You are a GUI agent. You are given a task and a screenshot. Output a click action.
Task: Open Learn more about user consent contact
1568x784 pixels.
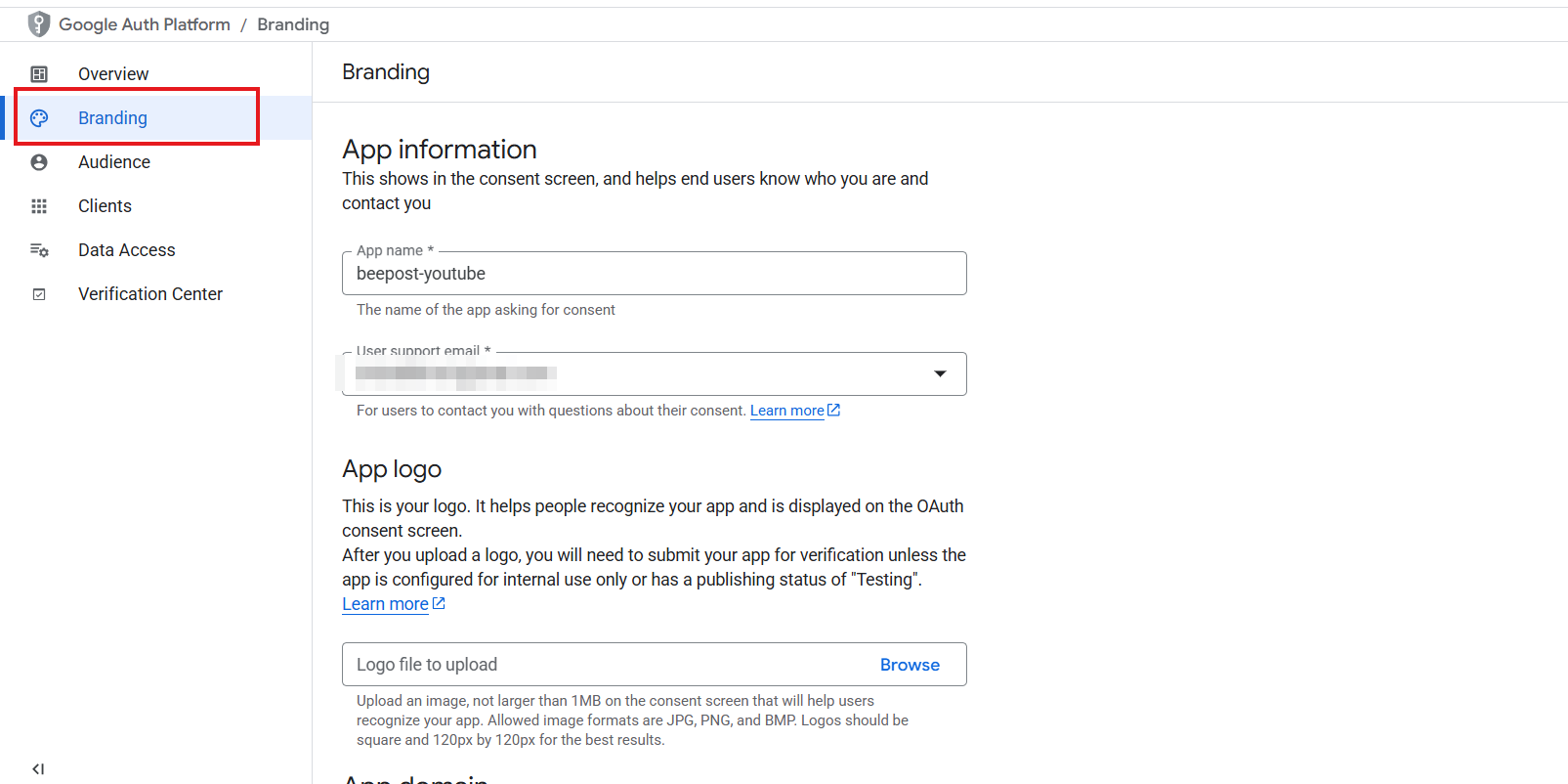[x=787, y=411]
